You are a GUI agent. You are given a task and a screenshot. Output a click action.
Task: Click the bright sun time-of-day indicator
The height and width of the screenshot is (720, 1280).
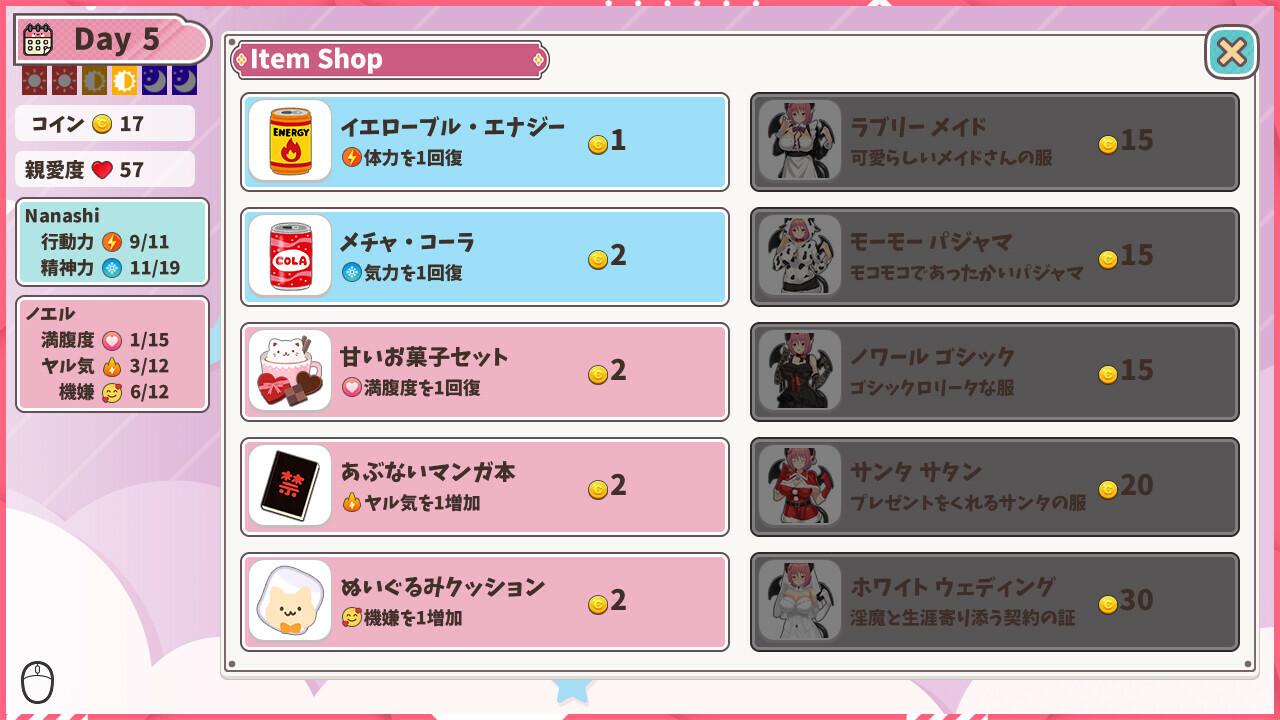coord(125,81)
